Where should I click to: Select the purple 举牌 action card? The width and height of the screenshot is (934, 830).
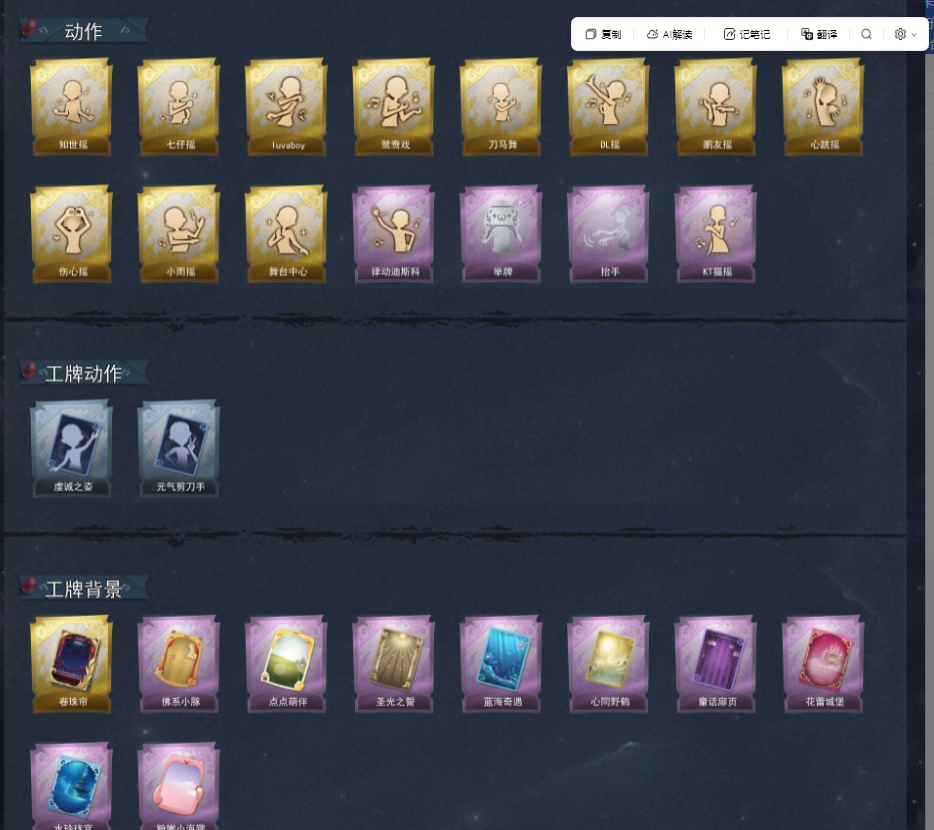tap(501, 234)
